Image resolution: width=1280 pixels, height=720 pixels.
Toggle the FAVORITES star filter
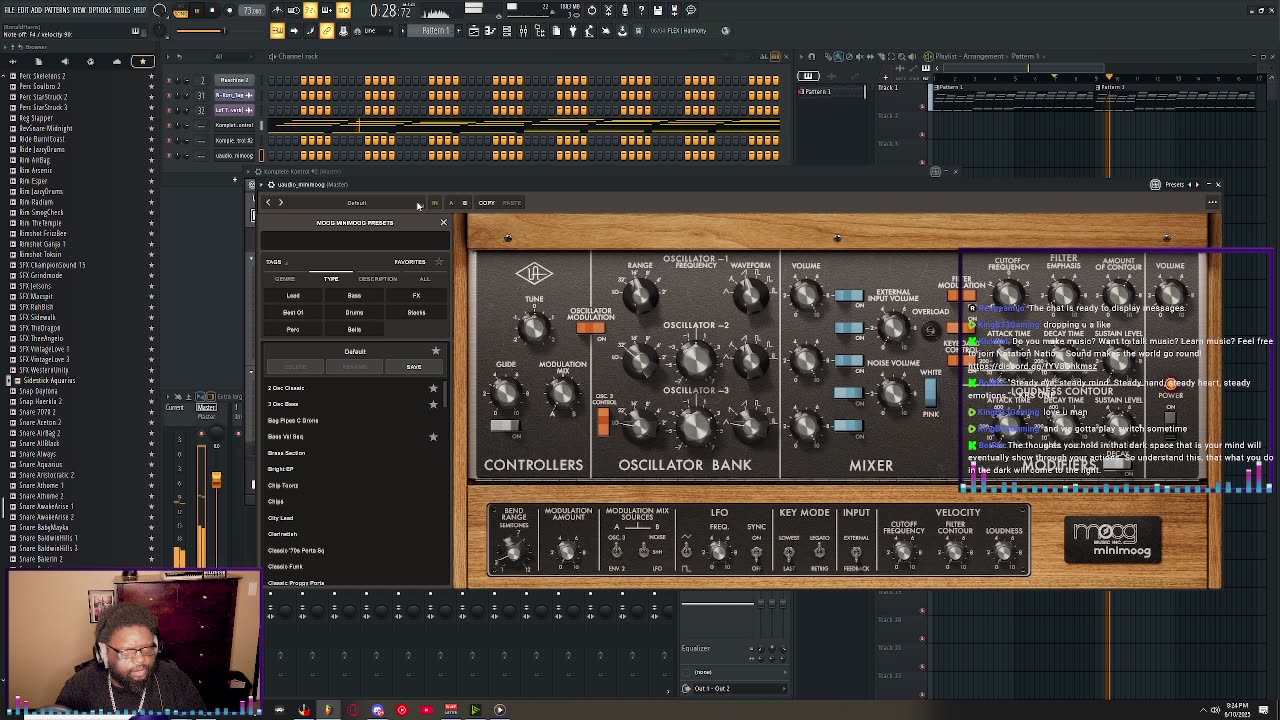point(438,262)
